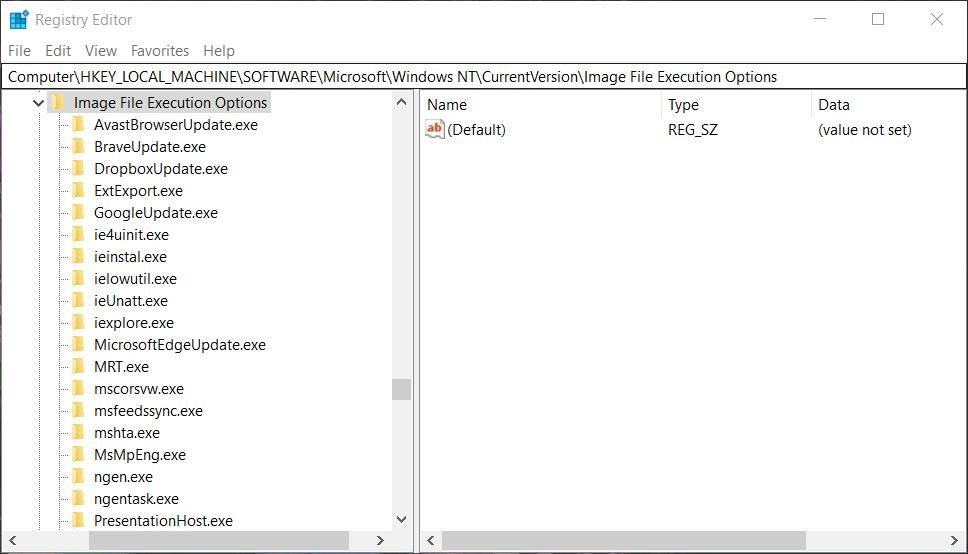Click the ieUnatt.exe folder icon
Screen dimensions: 968x554
78,301
